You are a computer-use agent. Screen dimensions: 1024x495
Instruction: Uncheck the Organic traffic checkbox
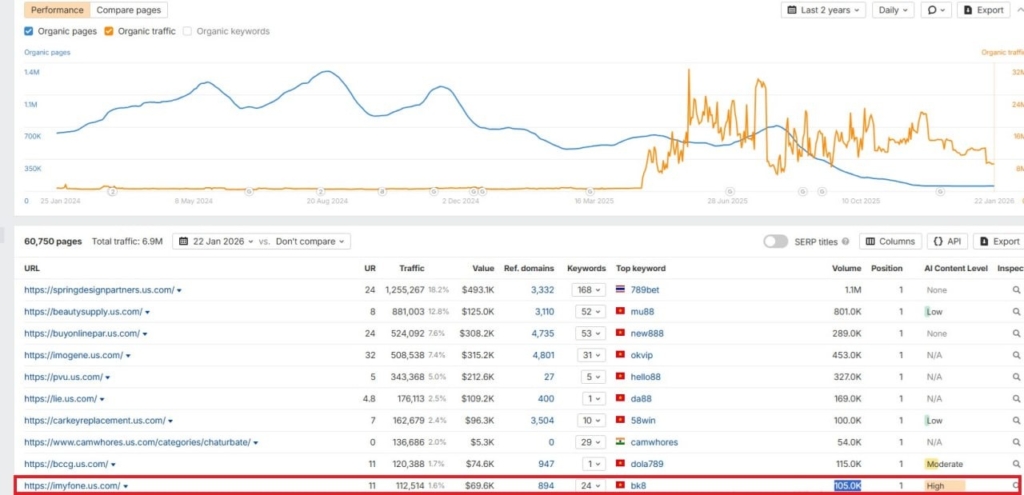[x=109, y=31]
